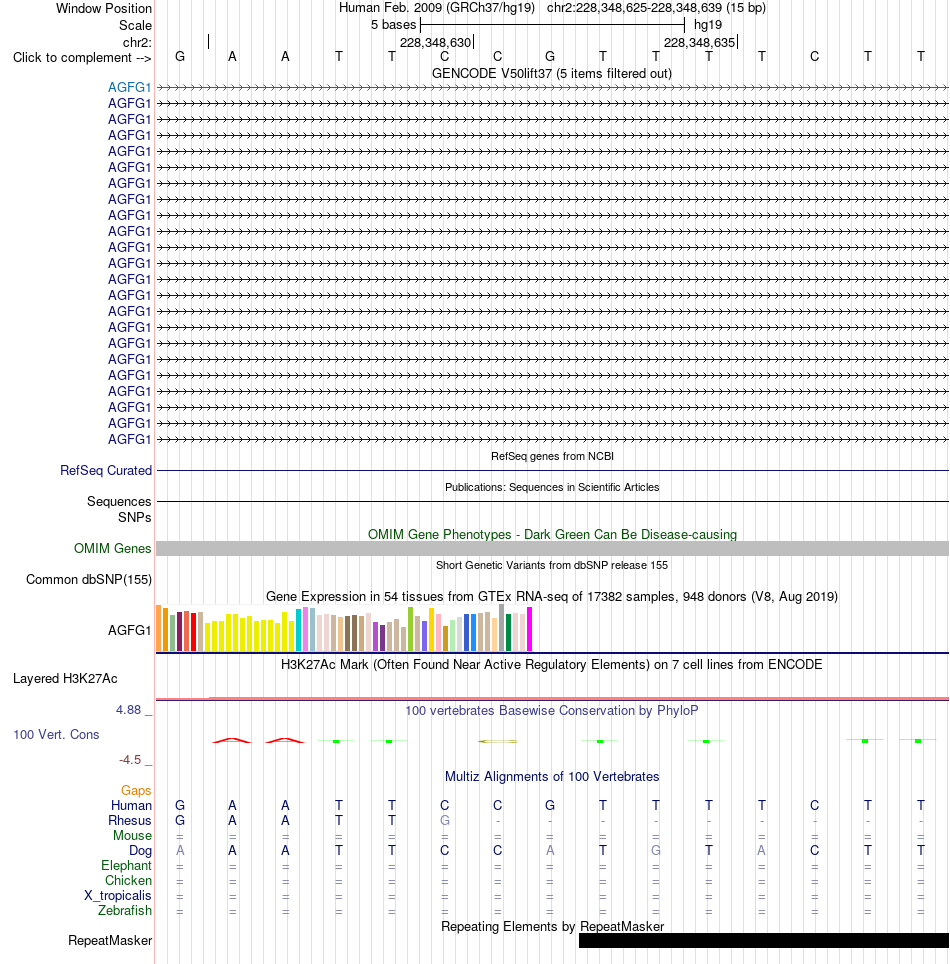The height and width of the screenshot is (964, 950).
Task: Click the orange first bar in GTEx chart
Action: click(159, 628)
